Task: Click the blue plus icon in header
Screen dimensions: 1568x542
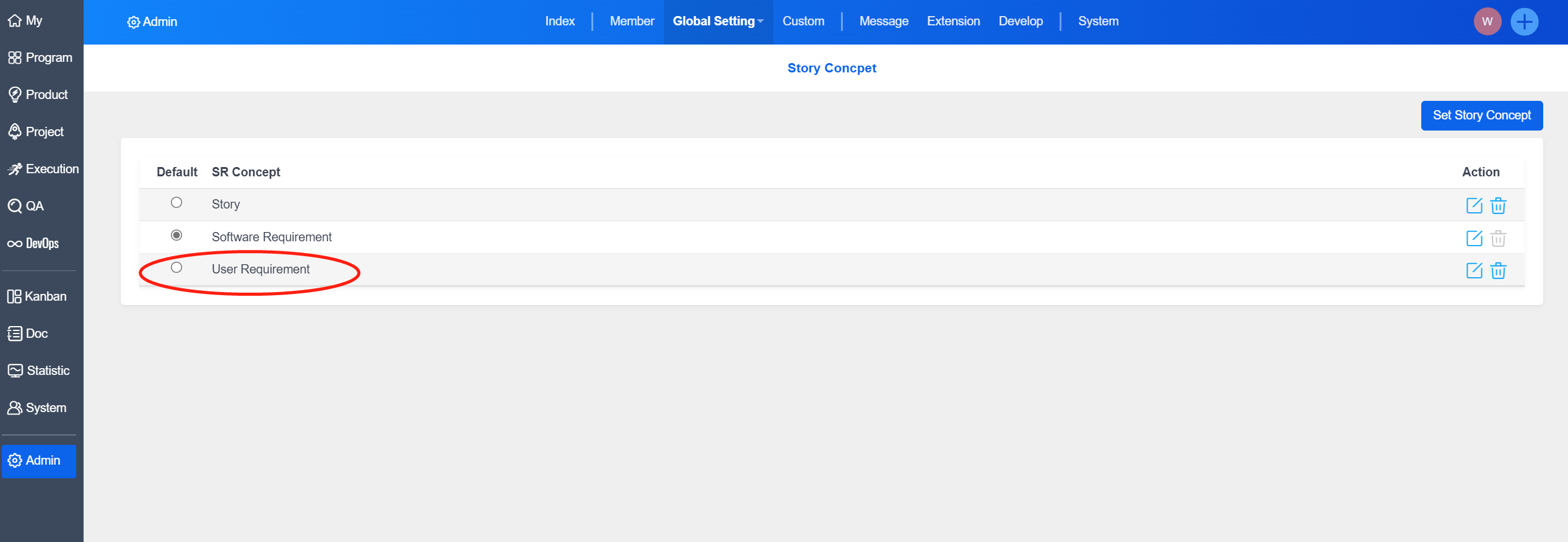Action: click(x=1524, y=22)
